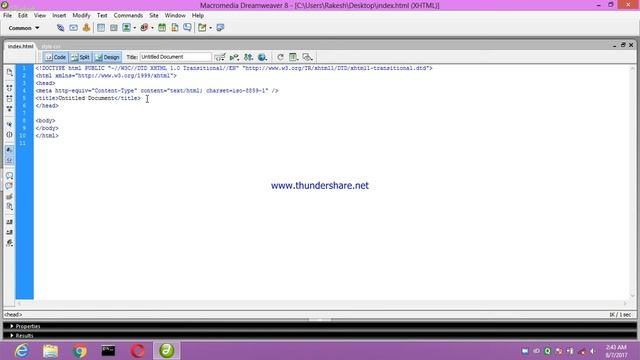640x360 pixels.
Task: Open the Common insert category dropdown
Action: (x=24, y=28)
